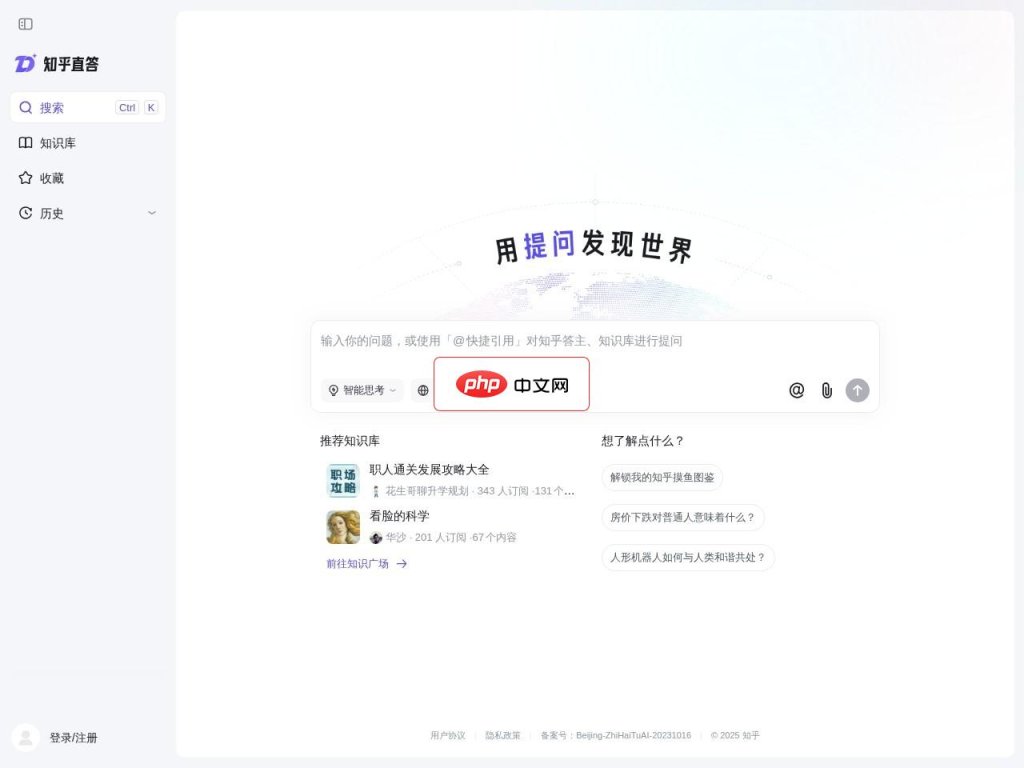Open 知识库 in the sidebar
The height and width of the screenshot is (768, 1024).
pyautogui.click(x=88, y=143)
